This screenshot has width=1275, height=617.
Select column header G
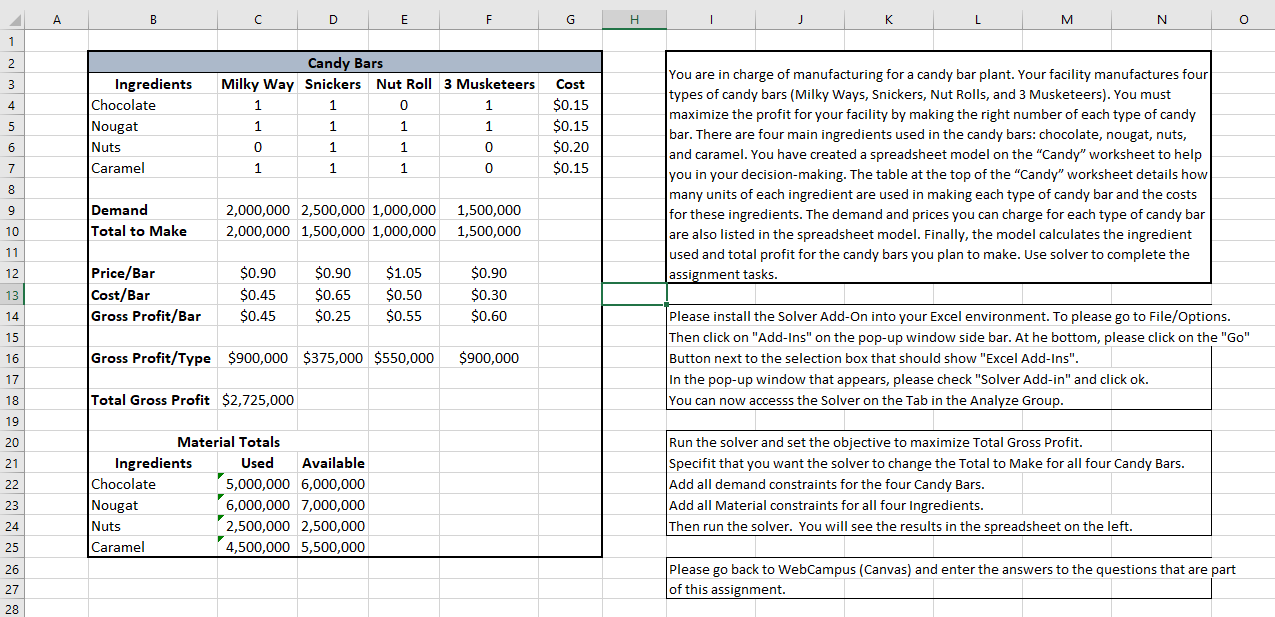(x=570, y=18)
